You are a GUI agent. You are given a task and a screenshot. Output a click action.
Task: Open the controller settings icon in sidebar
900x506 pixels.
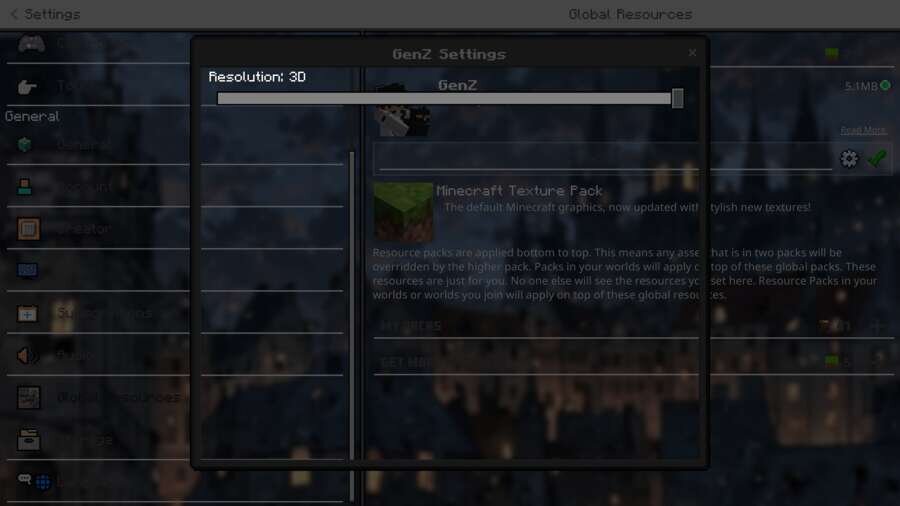[x=31, y=44]
